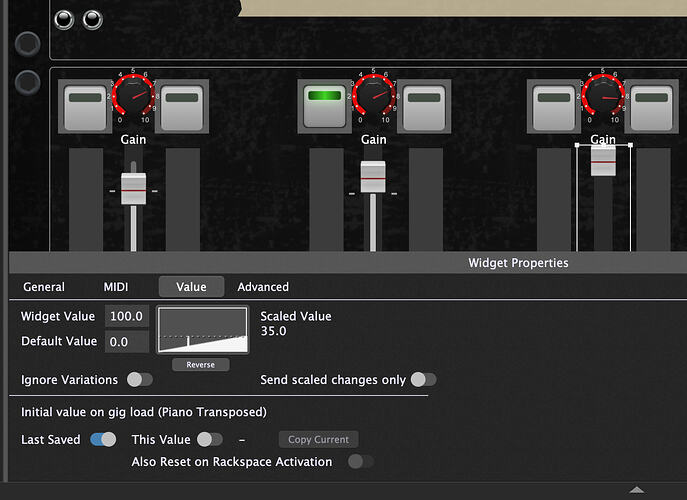687x500 pixels.
Task: Enable the This Value switch
Action: (x=210, y=439)
